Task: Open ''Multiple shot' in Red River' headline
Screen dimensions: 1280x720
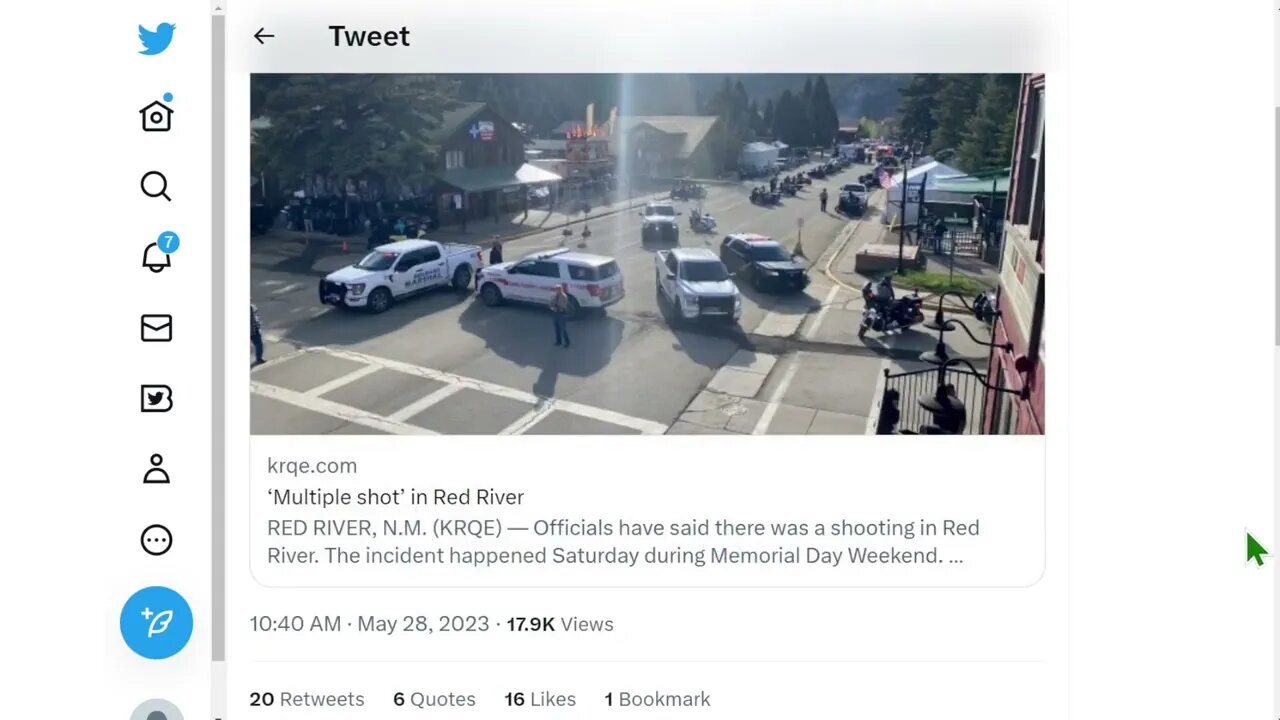Action: (395, 497)
